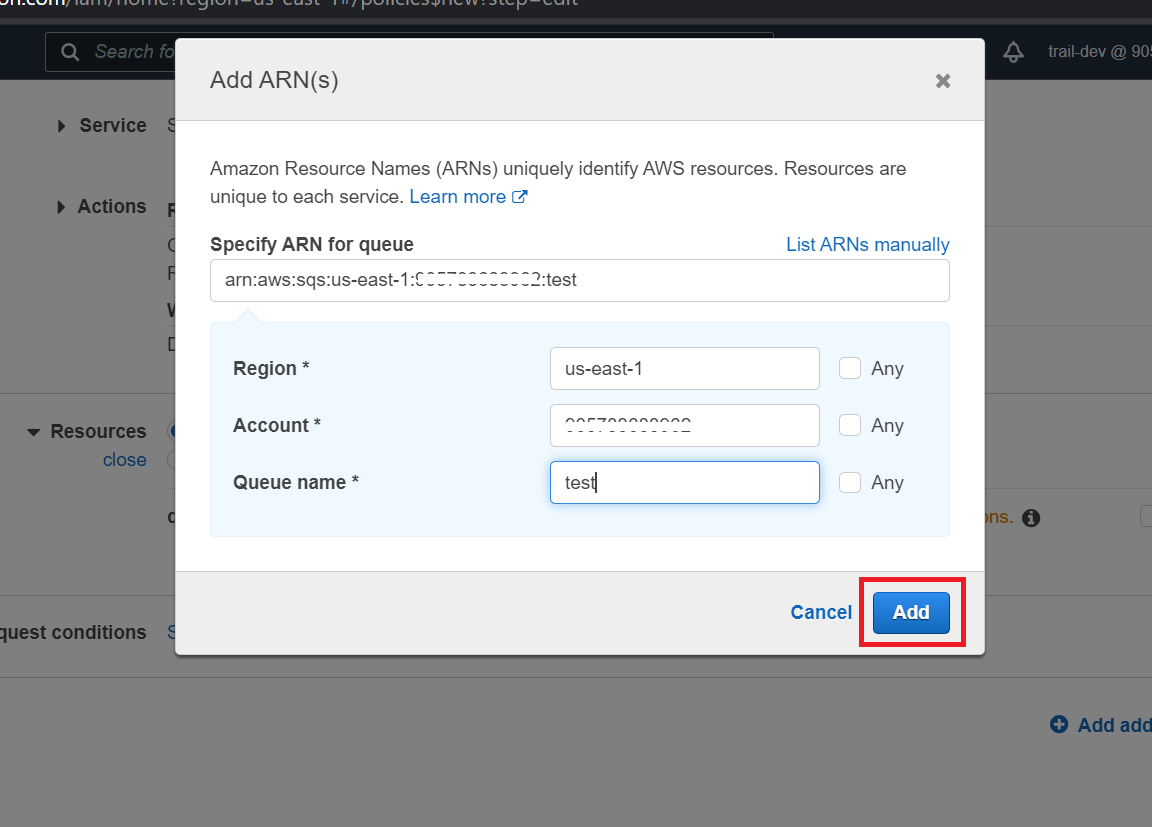
Task: Close the Add ARN(s) dialog with the X
Action: [942, 81]
